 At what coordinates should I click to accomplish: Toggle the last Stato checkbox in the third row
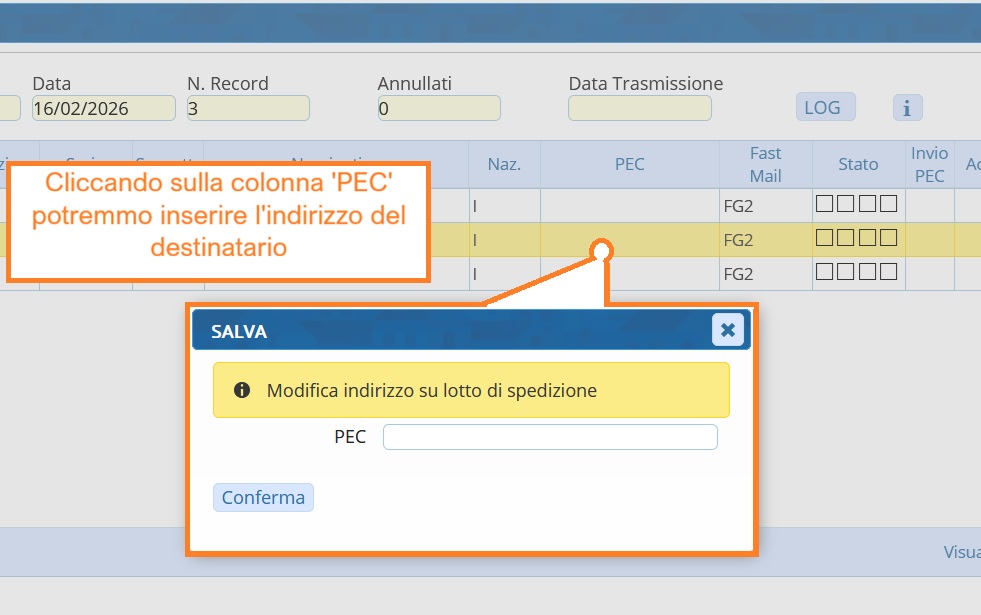coord(888,273)
